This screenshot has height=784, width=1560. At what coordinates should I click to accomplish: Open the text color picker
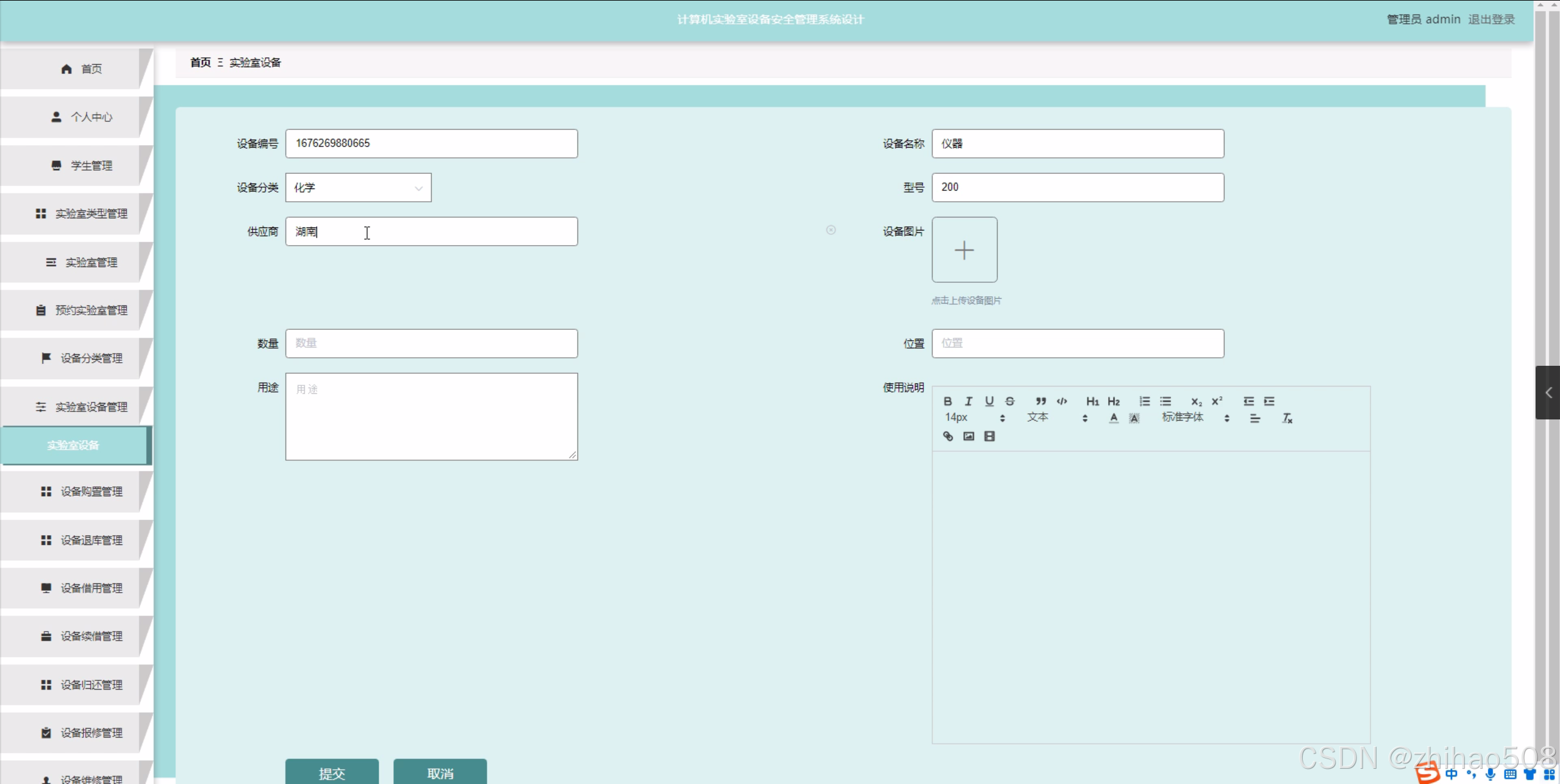point(1114,418)
